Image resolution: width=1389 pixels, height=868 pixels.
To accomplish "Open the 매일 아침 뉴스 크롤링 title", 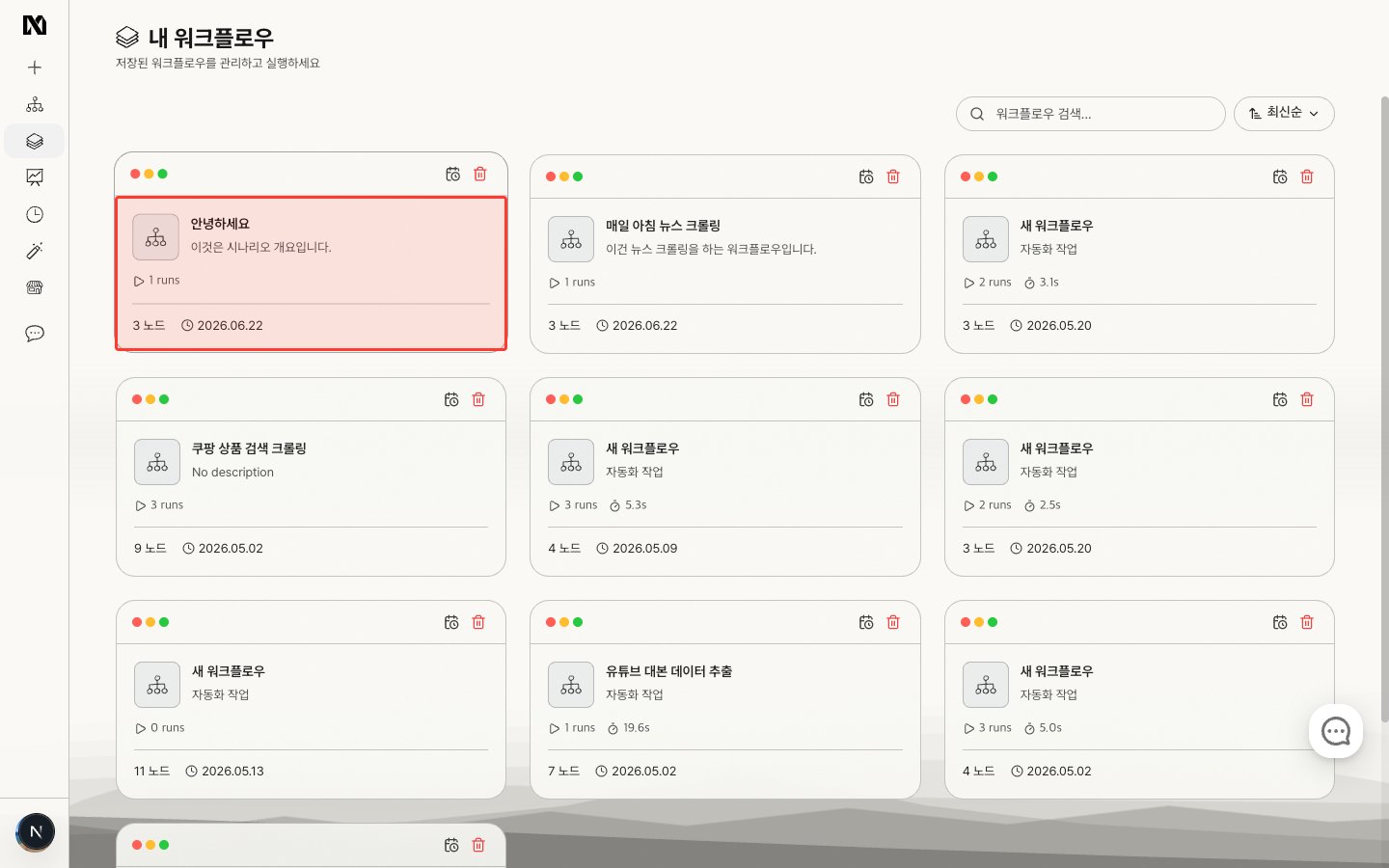I will tap(663, 226).
